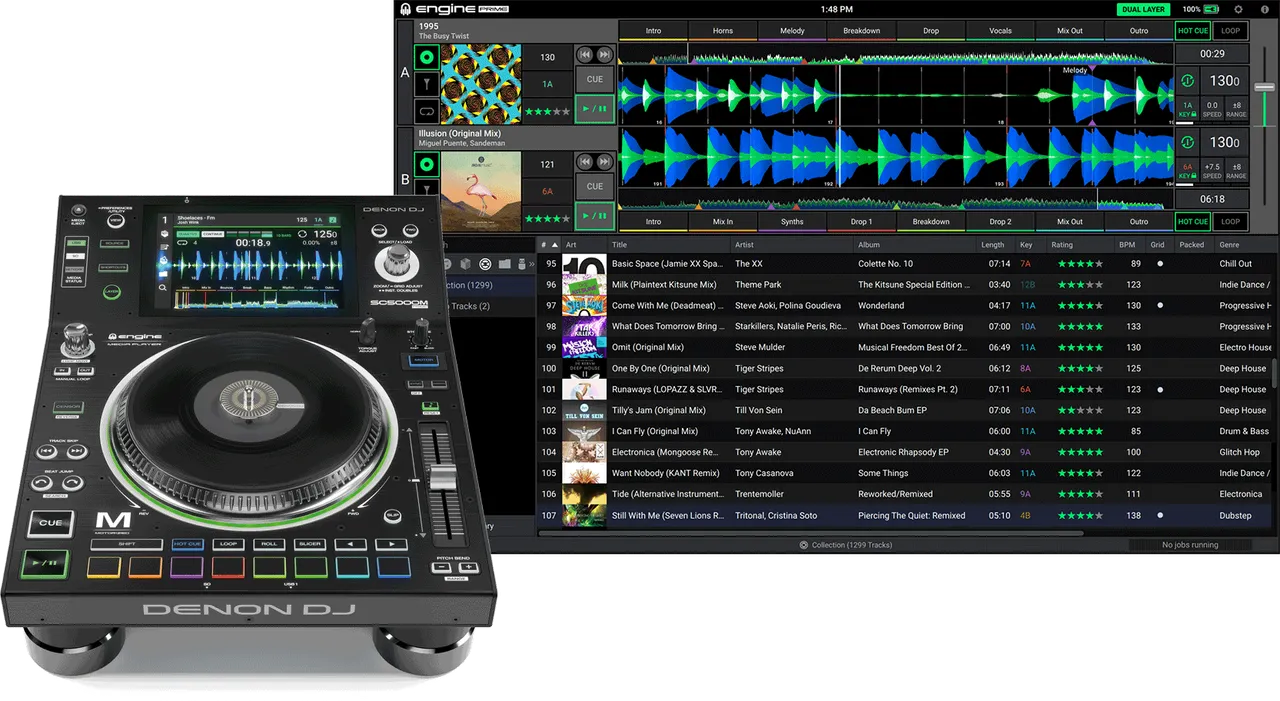Screen dimensions: 1280x701
Task: Click the library horizontal scrollbar
Action: (810, 533)
